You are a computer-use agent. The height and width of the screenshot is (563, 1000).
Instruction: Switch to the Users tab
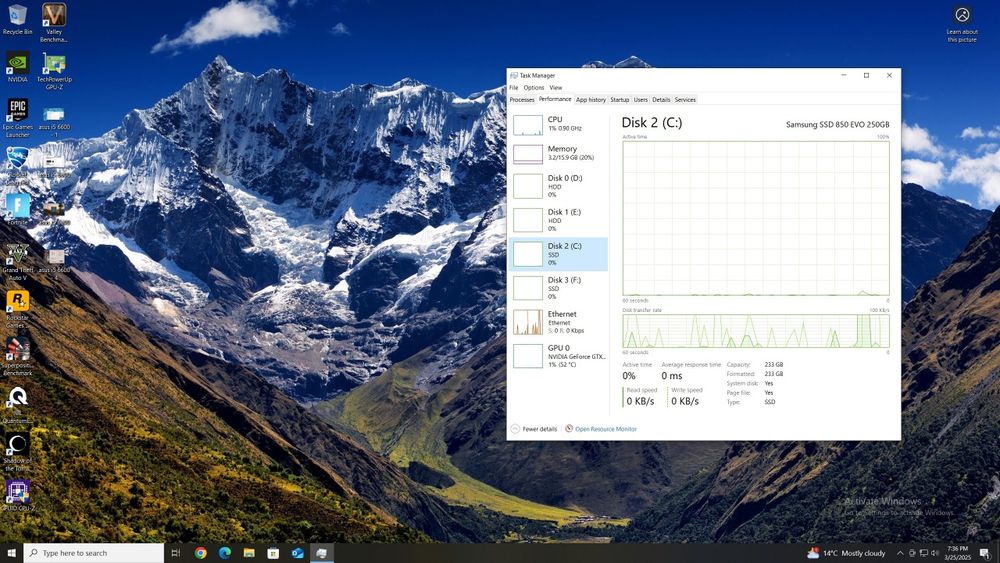tap(640, 99)
